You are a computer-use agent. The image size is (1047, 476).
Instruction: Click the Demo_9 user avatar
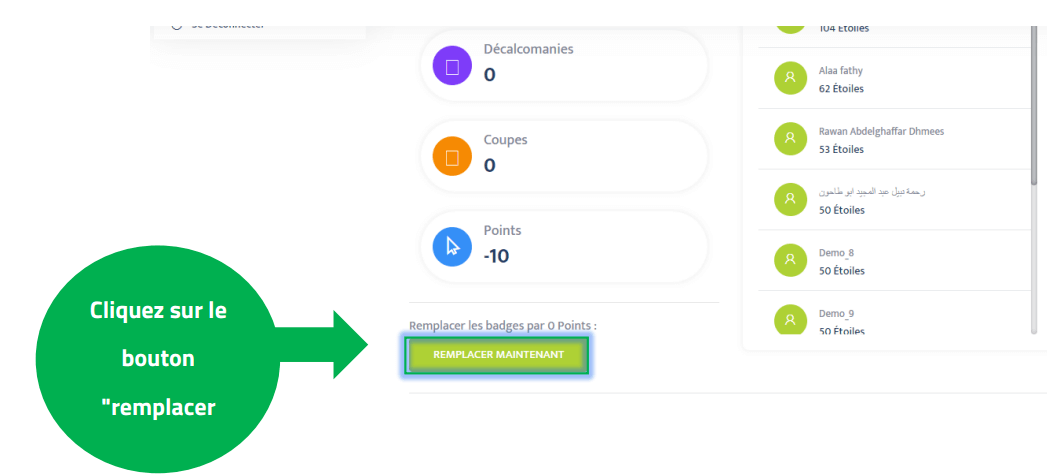point(790,319)
